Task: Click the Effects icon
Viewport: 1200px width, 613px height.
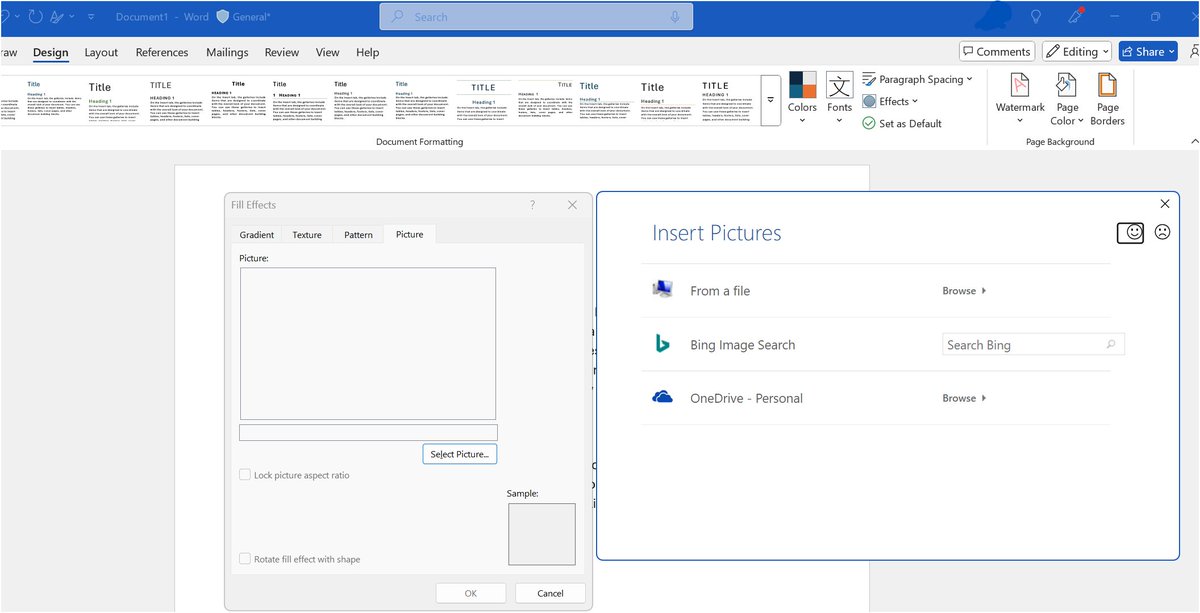Action: coord(869,101)
